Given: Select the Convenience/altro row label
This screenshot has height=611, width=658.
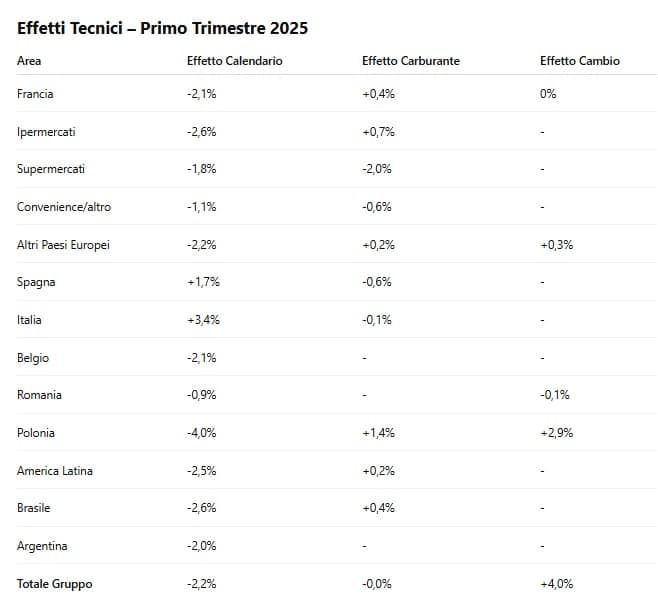Looking at the screenshot, I should pos(64,207).
